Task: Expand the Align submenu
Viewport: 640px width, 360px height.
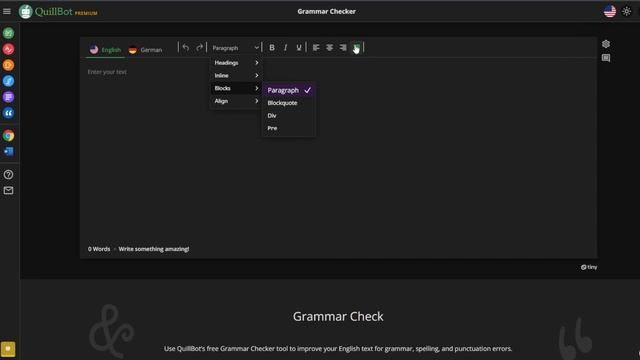Action: [236, 101]
